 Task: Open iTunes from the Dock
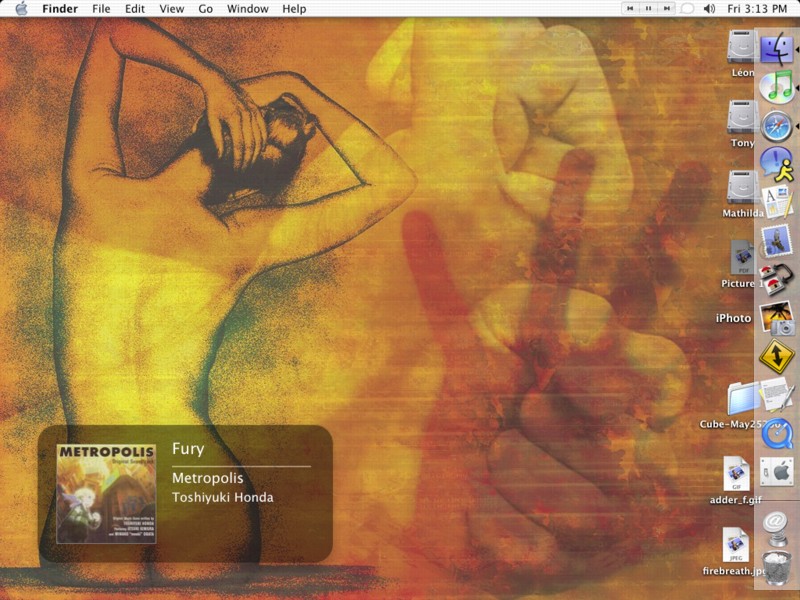[x=776, y=87]
